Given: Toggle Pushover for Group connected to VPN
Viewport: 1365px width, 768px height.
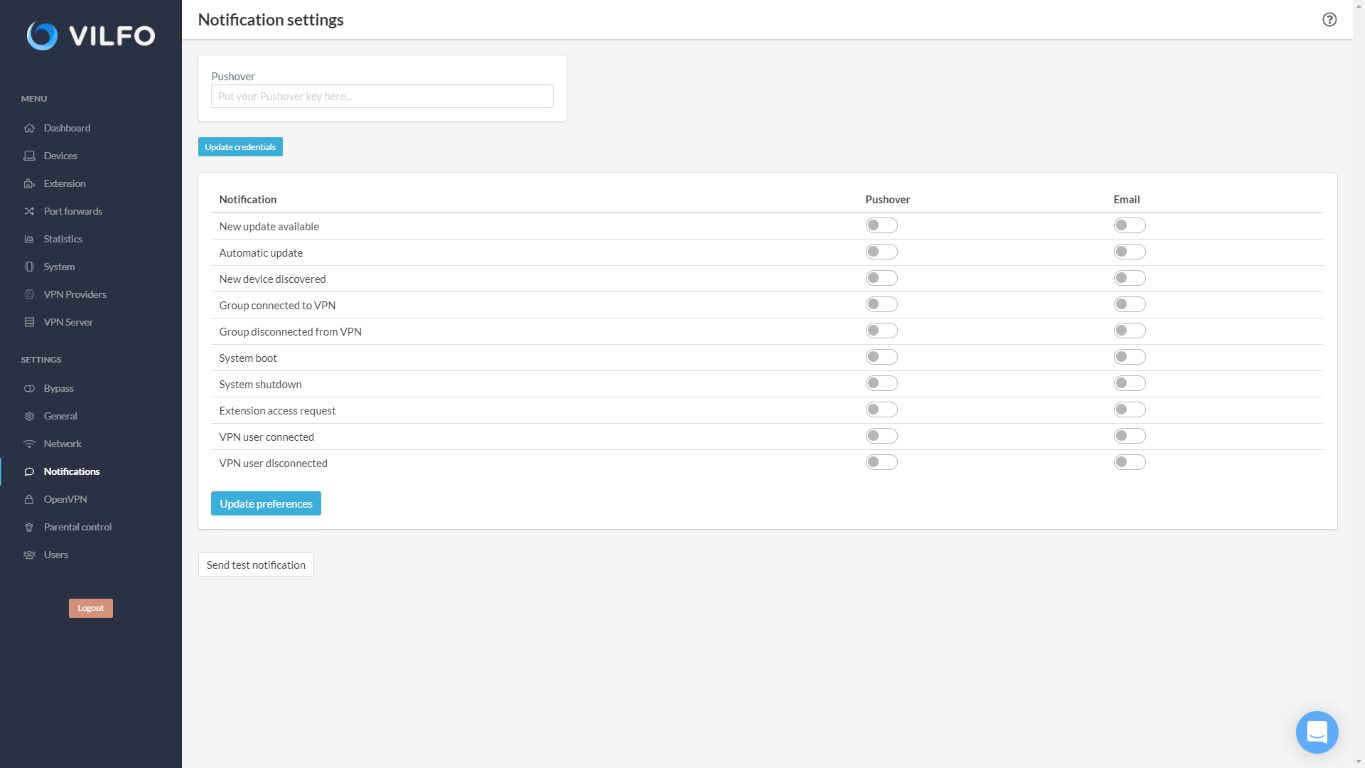Looking at the screenshot, I should [882, 304].
